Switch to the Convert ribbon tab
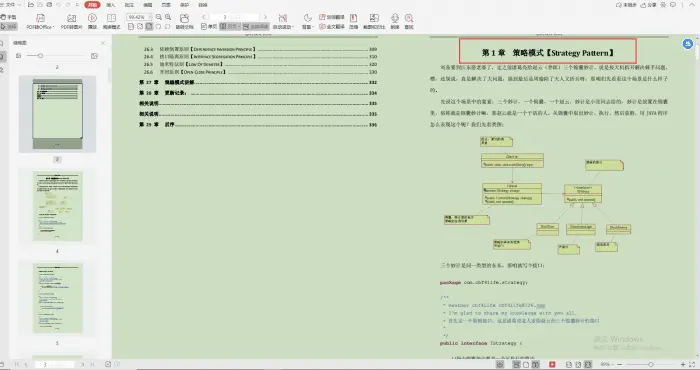Screen dimensions: 700x370 pyautogui.click(x=203, y=5)
